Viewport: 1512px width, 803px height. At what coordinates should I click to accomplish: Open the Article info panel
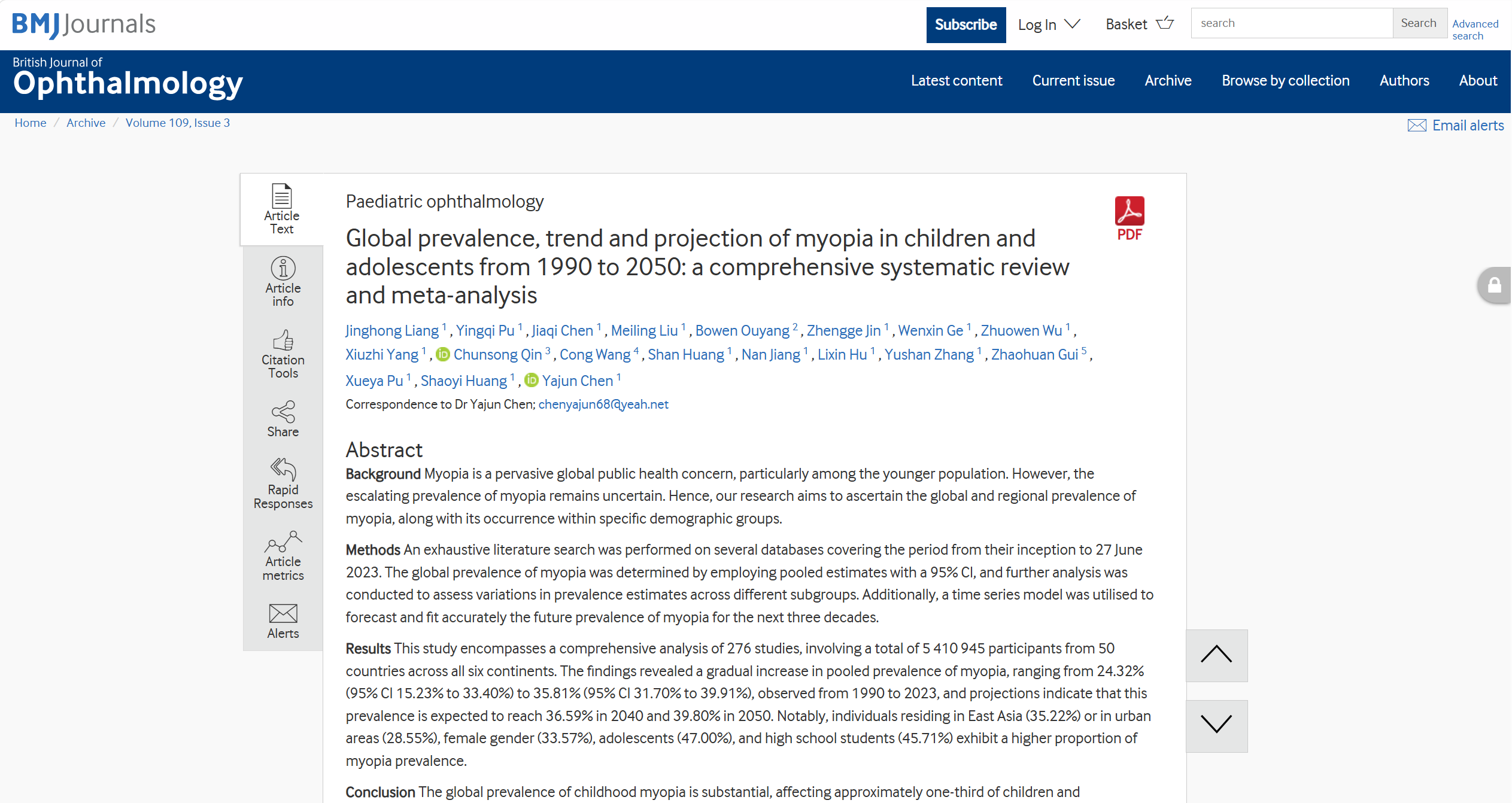coord(283,282)
